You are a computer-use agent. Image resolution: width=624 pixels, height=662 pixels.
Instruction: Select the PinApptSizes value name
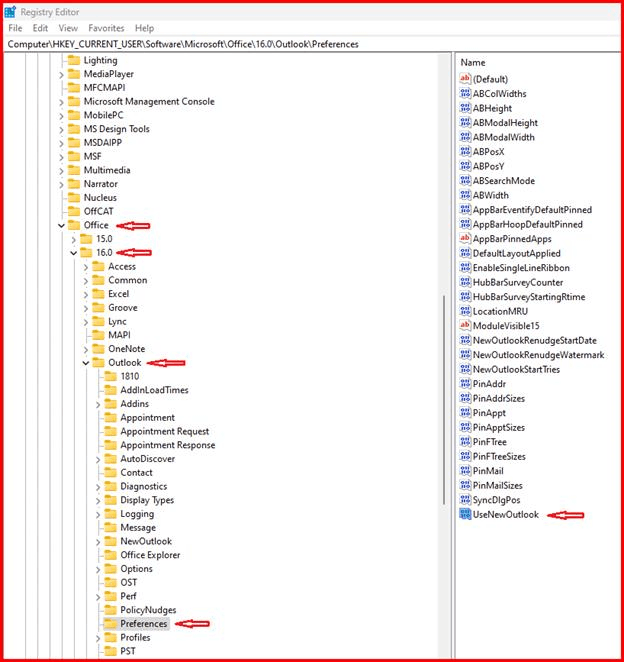tap(499, 427)
